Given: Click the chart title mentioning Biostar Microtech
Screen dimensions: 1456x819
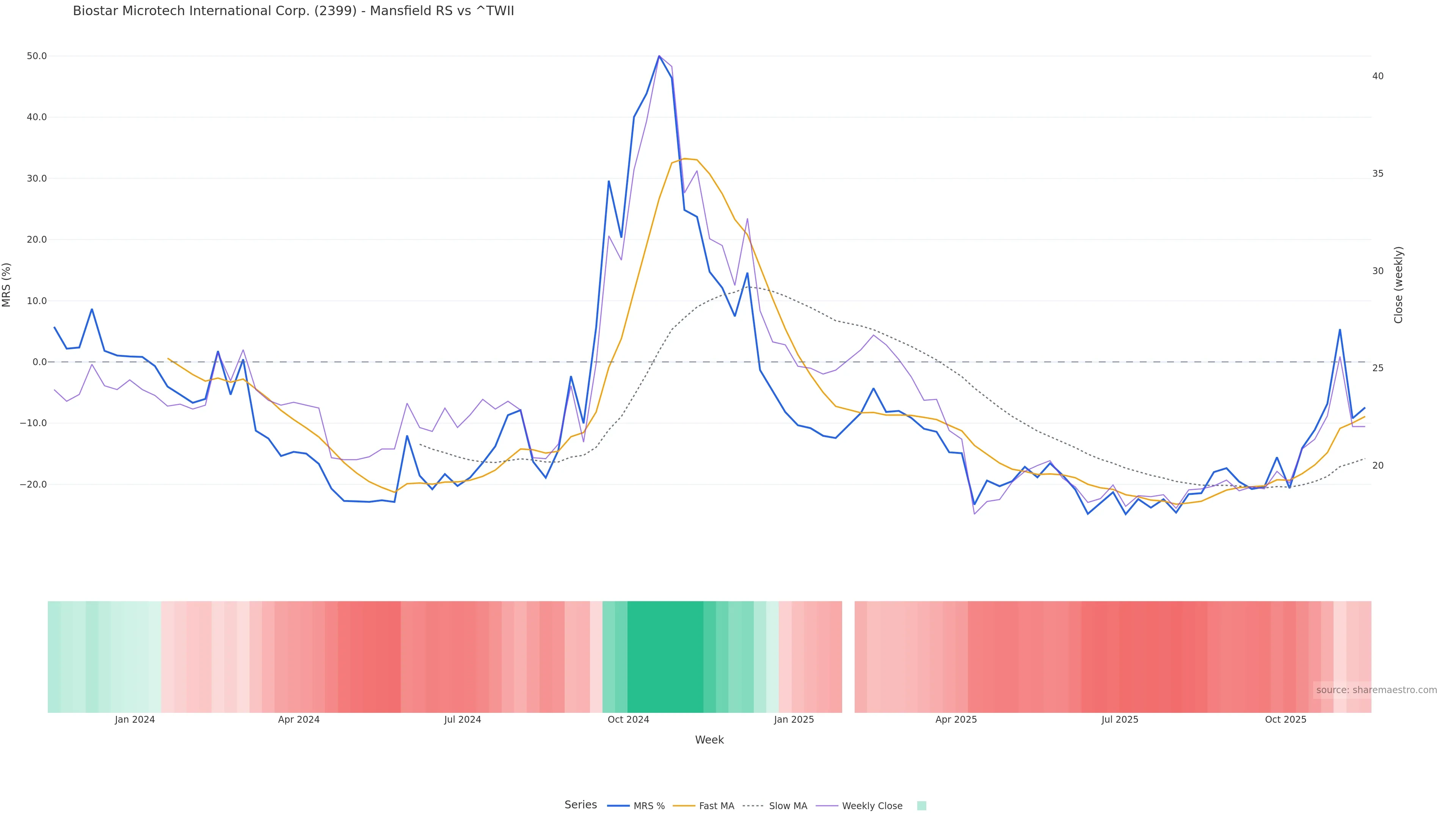Looking at the screenshot, I should point(293,11).
